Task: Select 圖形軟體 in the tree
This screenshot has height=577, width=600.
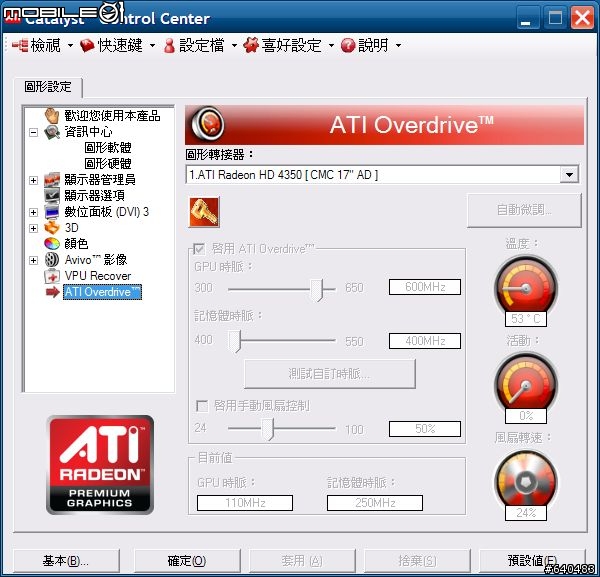Action: [x=108, y=148]
